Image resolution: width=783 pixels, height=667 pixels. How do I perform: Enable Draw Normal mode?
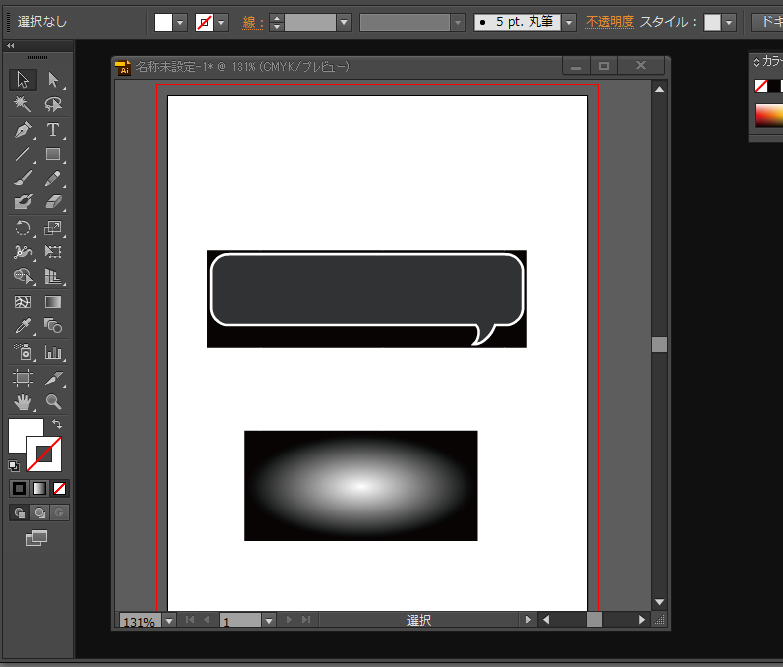(x=19, y=513)
